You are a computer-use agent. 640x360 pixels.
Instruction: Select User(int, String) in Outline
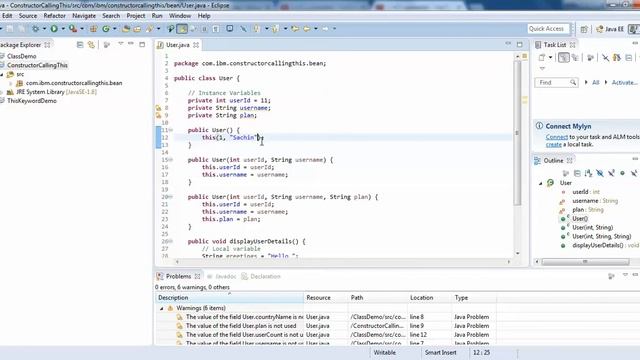[592, 227]
